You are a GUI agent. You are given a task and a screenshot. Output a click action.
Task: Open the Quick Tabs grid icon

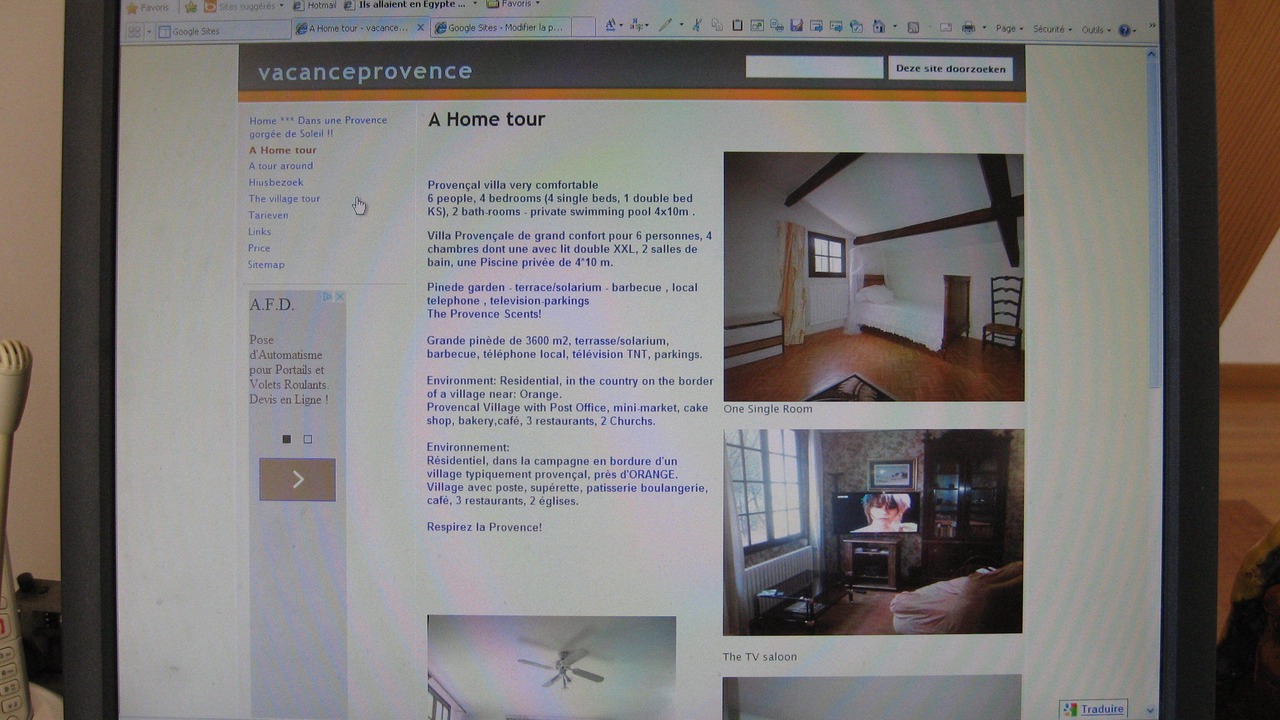pyautogui.click(x=134, y=32)
